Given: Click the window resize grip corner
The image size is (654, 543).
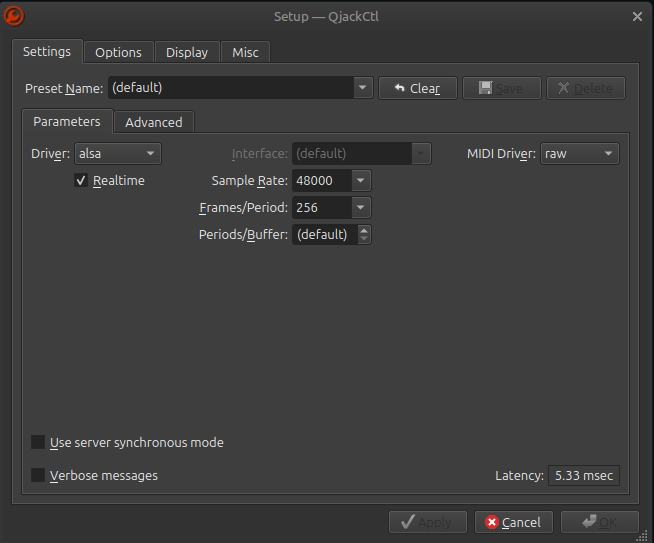Looking at the screenshot, I should click(x=642, y=536).
